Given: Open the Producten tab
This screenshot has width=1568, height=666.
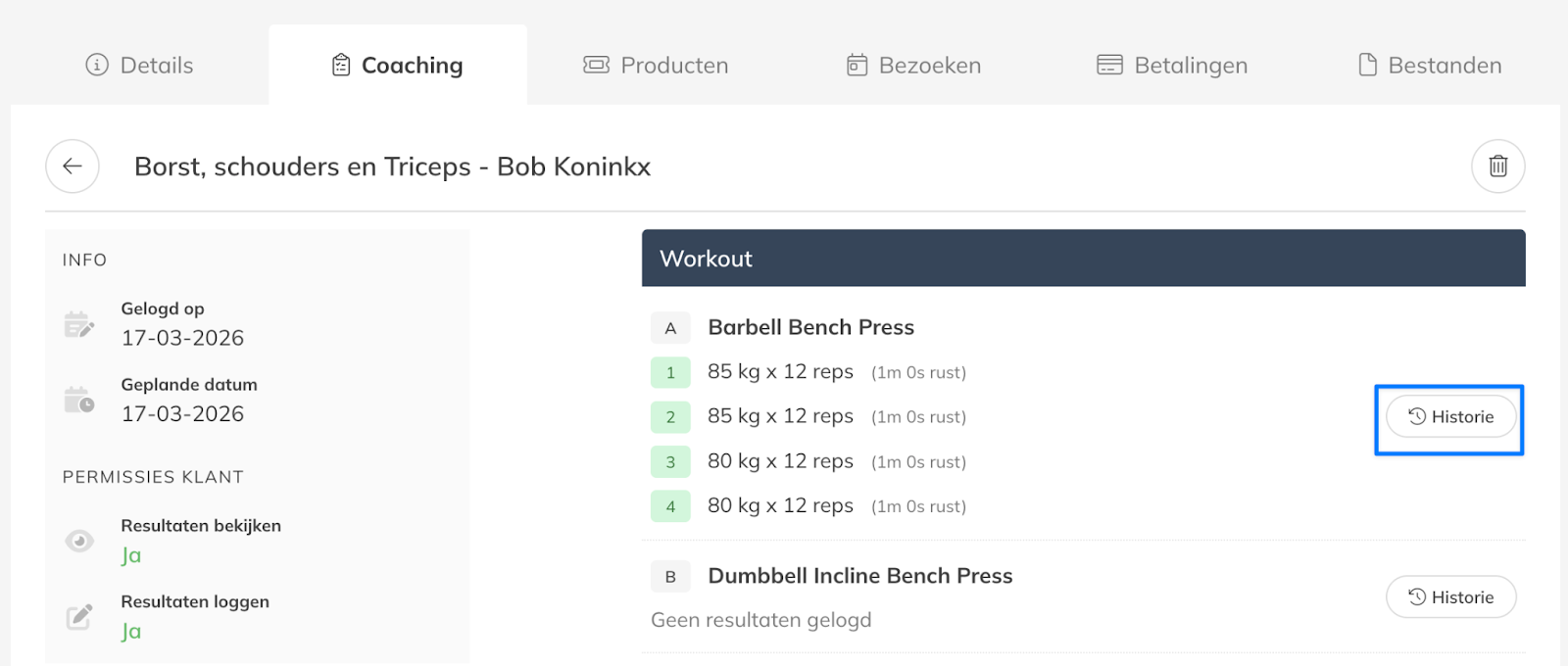Looking at the screenshot, I should (x=656, y=66).
